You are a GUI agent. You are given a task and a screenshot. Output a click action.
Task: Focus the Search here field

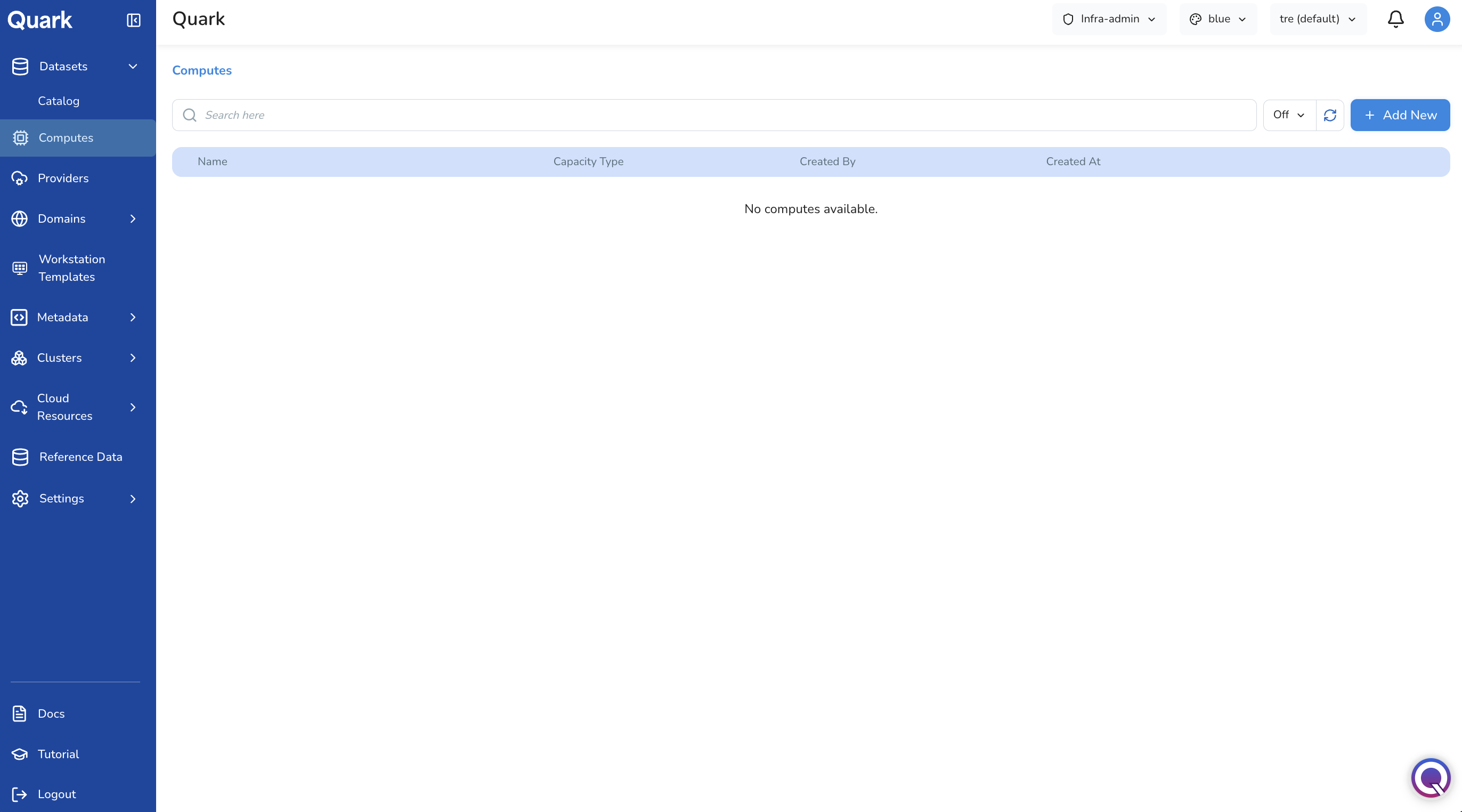point(714,115)
